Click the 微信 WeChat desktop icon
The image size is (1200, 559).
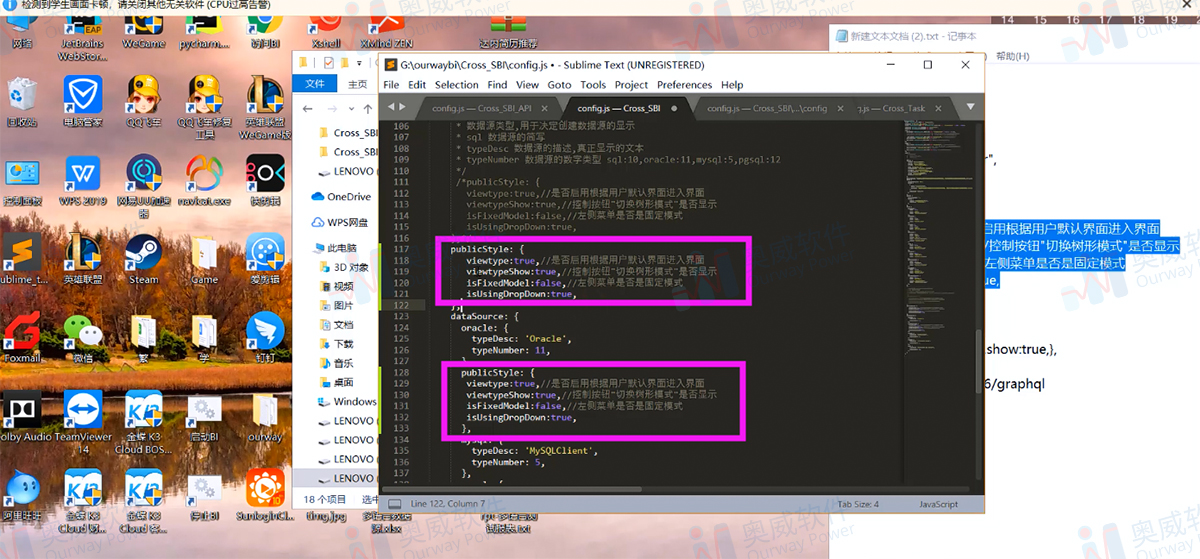click(83, 338)
